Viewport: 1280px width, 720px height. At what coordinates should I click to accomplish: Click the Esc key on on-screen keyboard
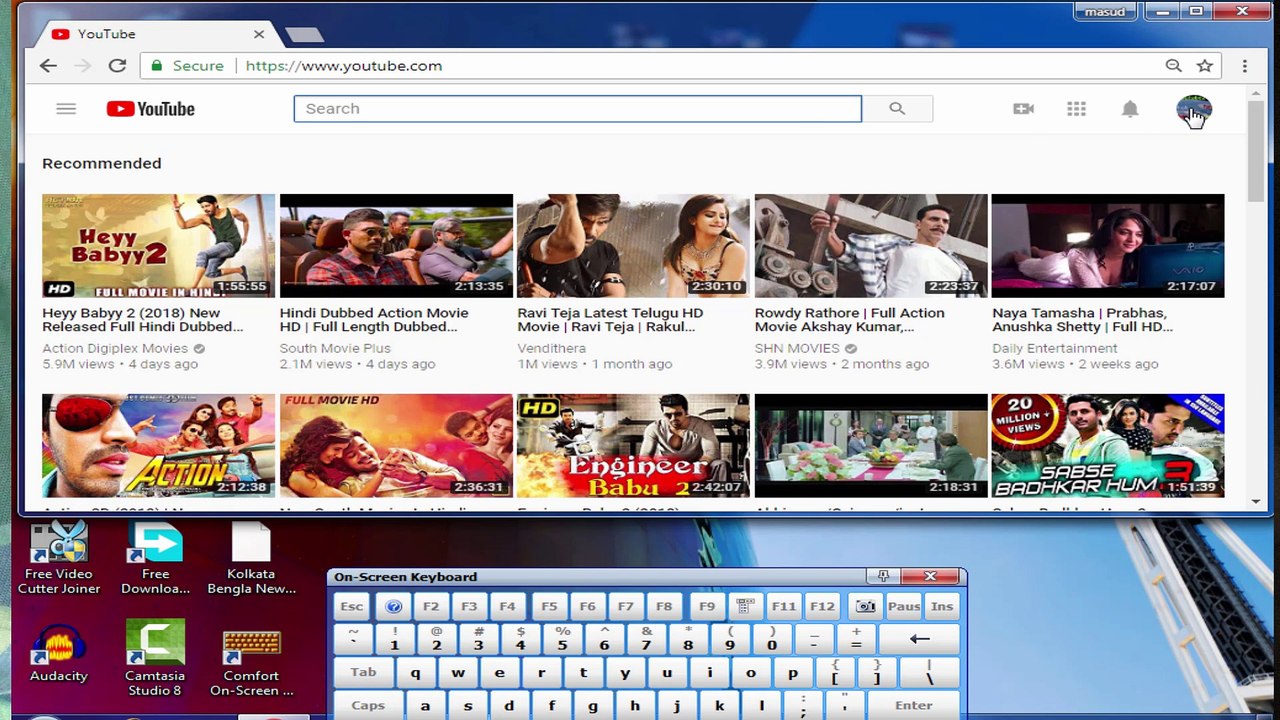click(x=351, y=607)
